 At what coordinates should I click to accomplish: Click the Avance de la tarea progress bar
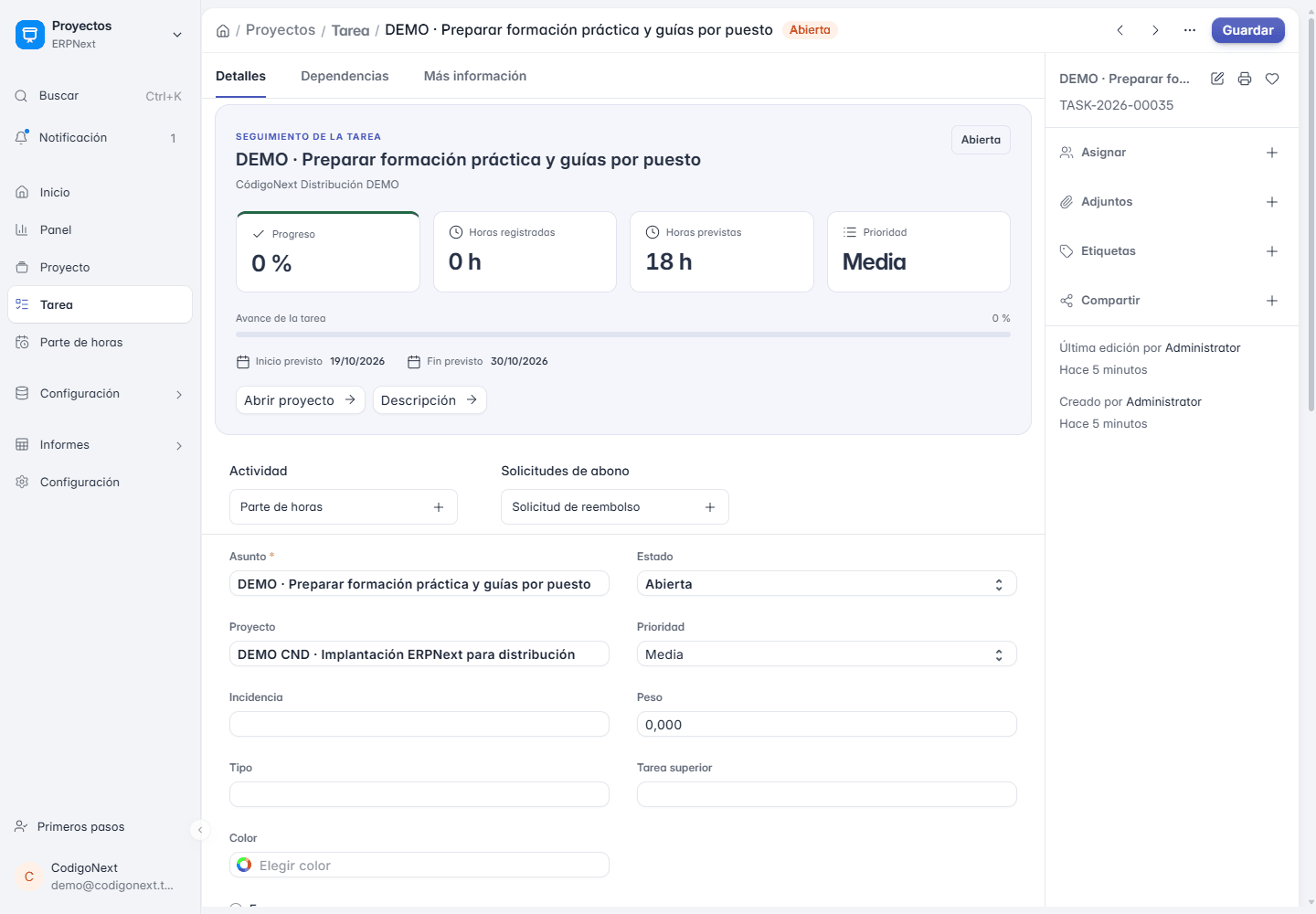click(623, 335)
